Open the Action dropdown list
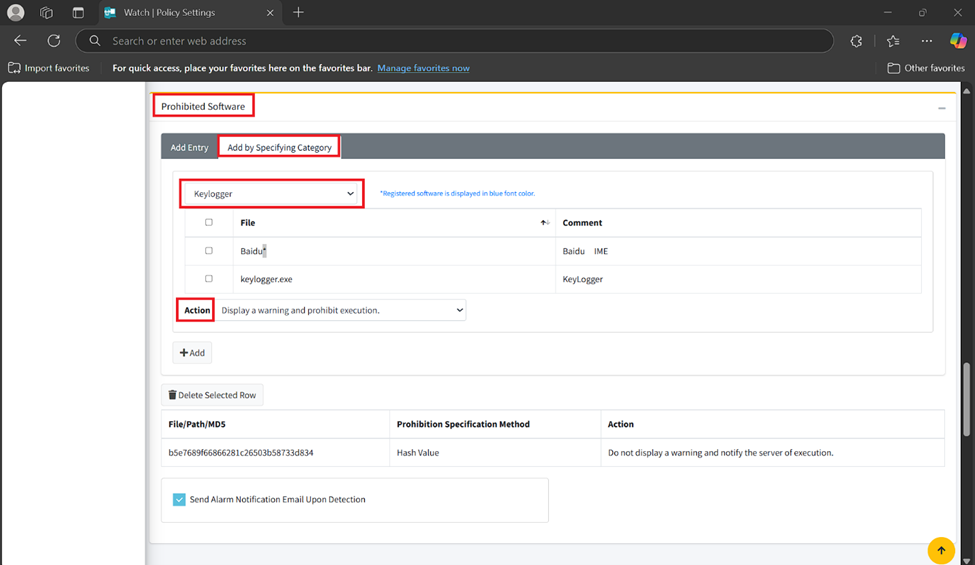This screenshot has height=565, width=975. tap(341, 311)
